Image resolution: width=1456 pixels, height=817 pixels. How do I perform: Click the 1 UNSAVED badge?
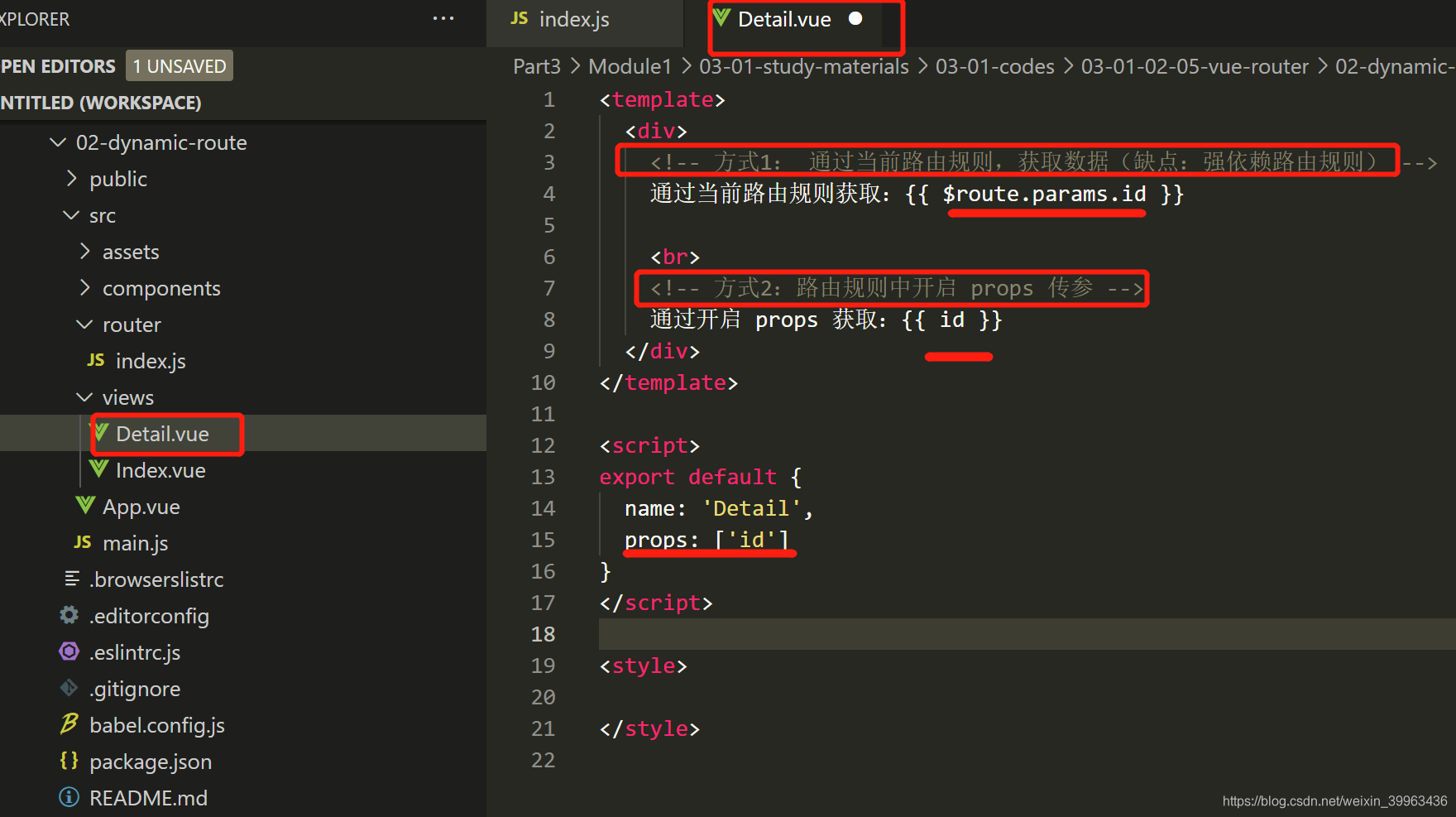click(180, 66)
